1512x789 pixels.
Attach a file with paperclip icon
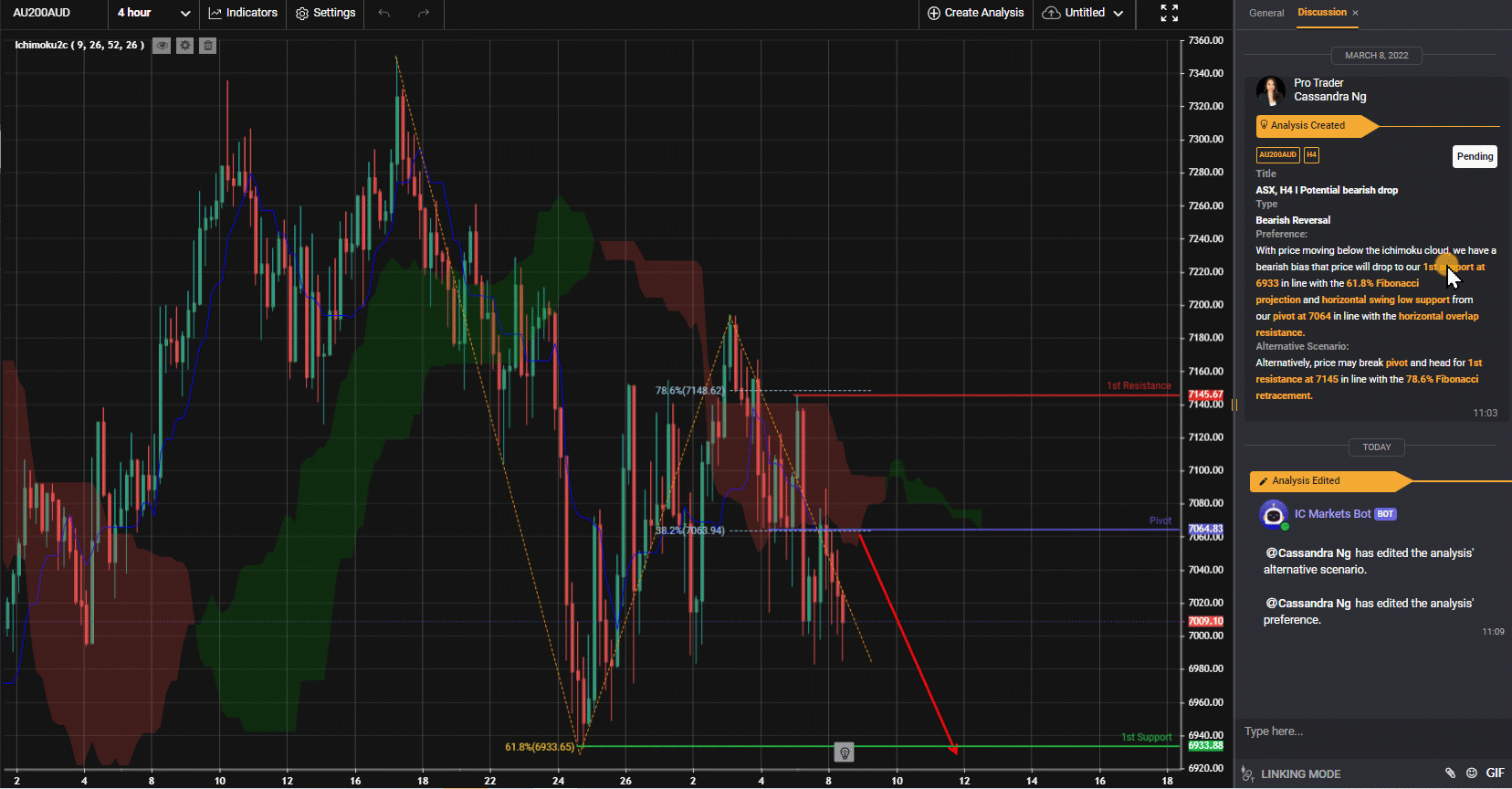tap(1450, 773)
